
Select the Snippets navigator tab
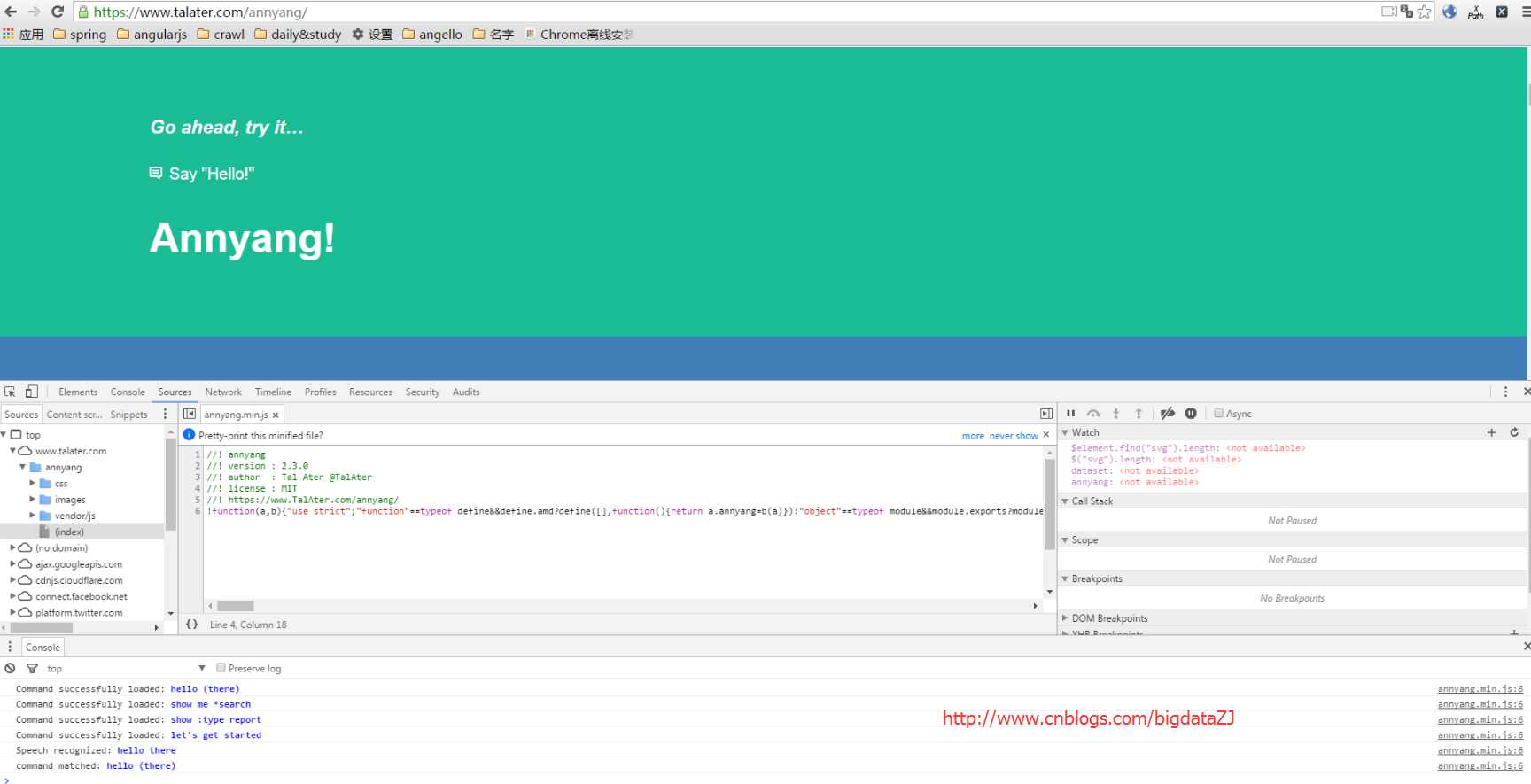pyautogui.click(x=128, y=415)
